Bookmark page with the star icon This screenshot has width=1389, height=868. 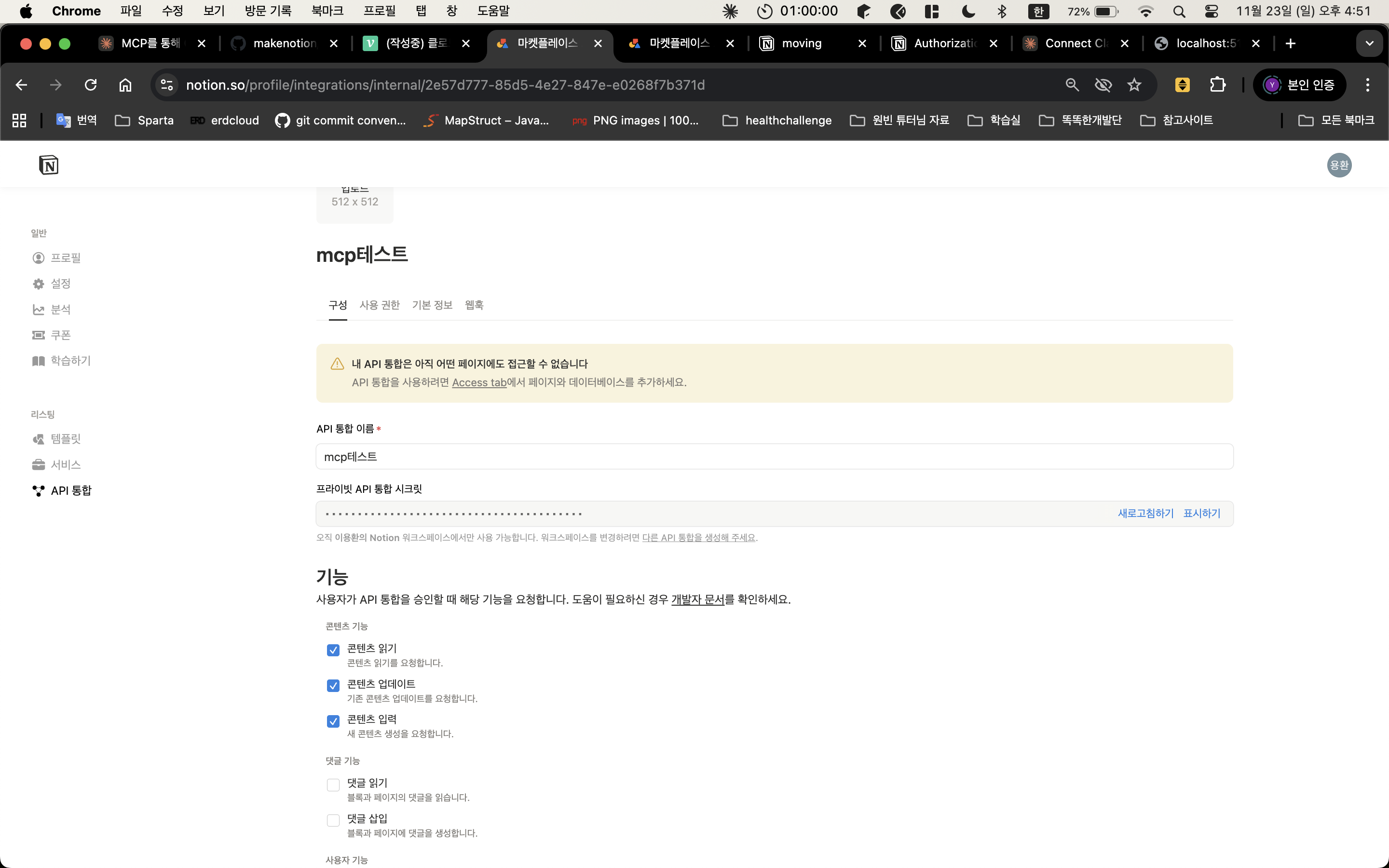click(1134, 85)
